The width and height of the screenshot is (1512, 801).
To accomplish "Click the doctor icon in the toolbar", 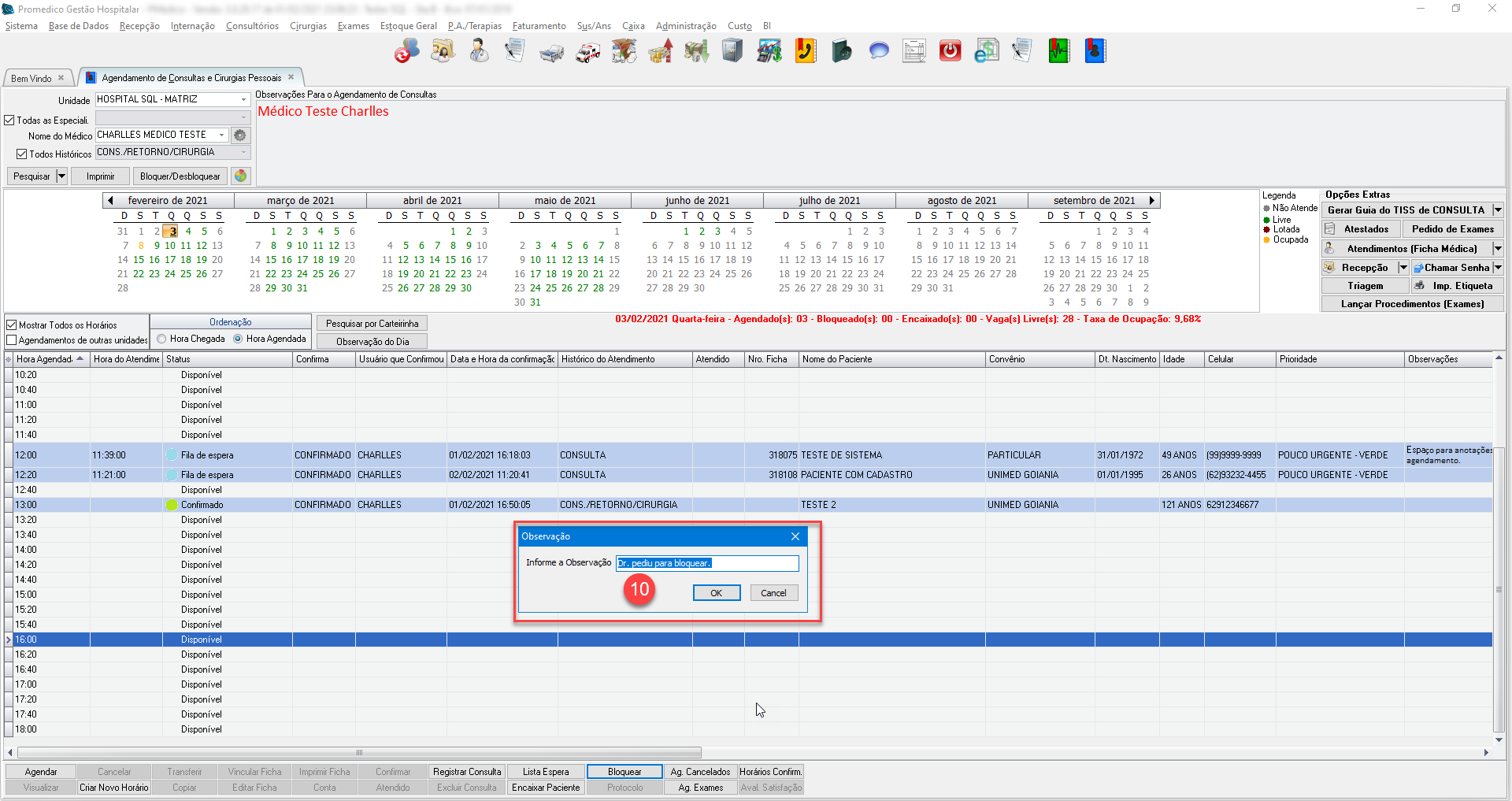I will [x=479, y=52].
